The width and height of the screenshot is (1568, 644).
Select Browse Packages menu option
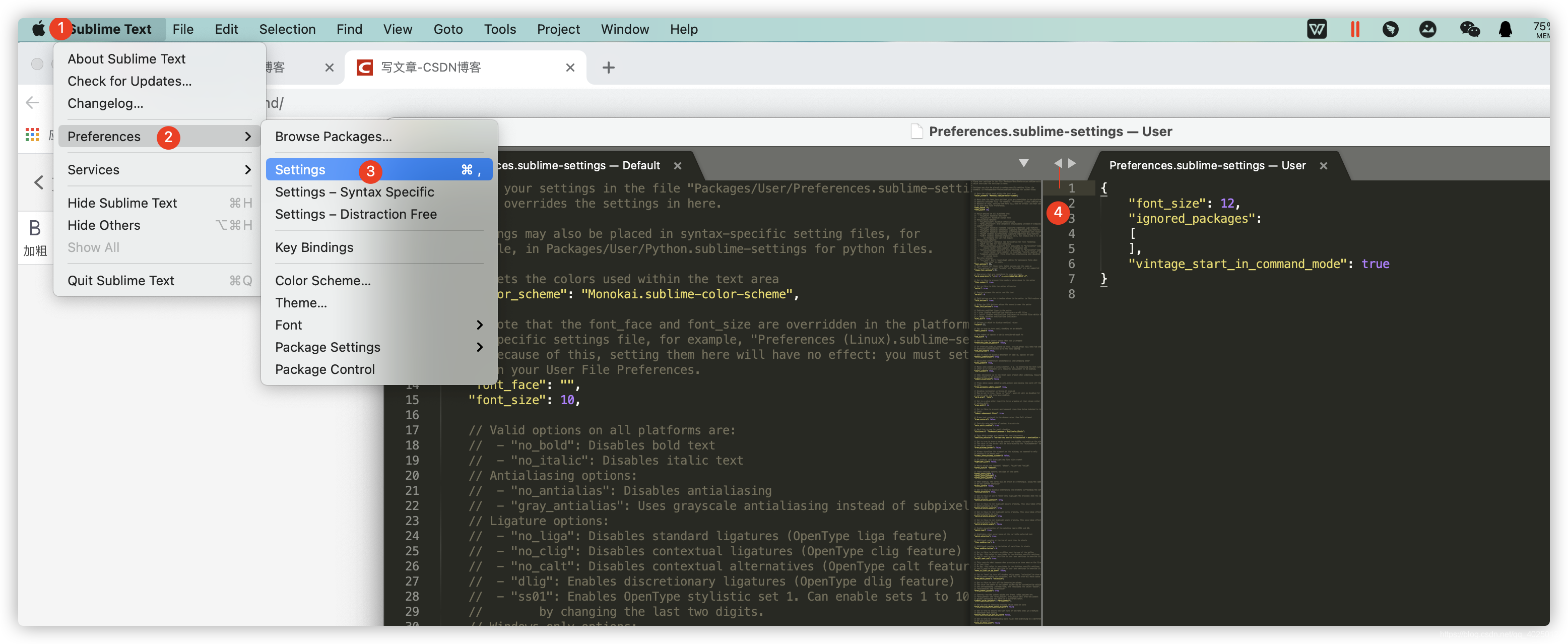(x=333, y=136)
